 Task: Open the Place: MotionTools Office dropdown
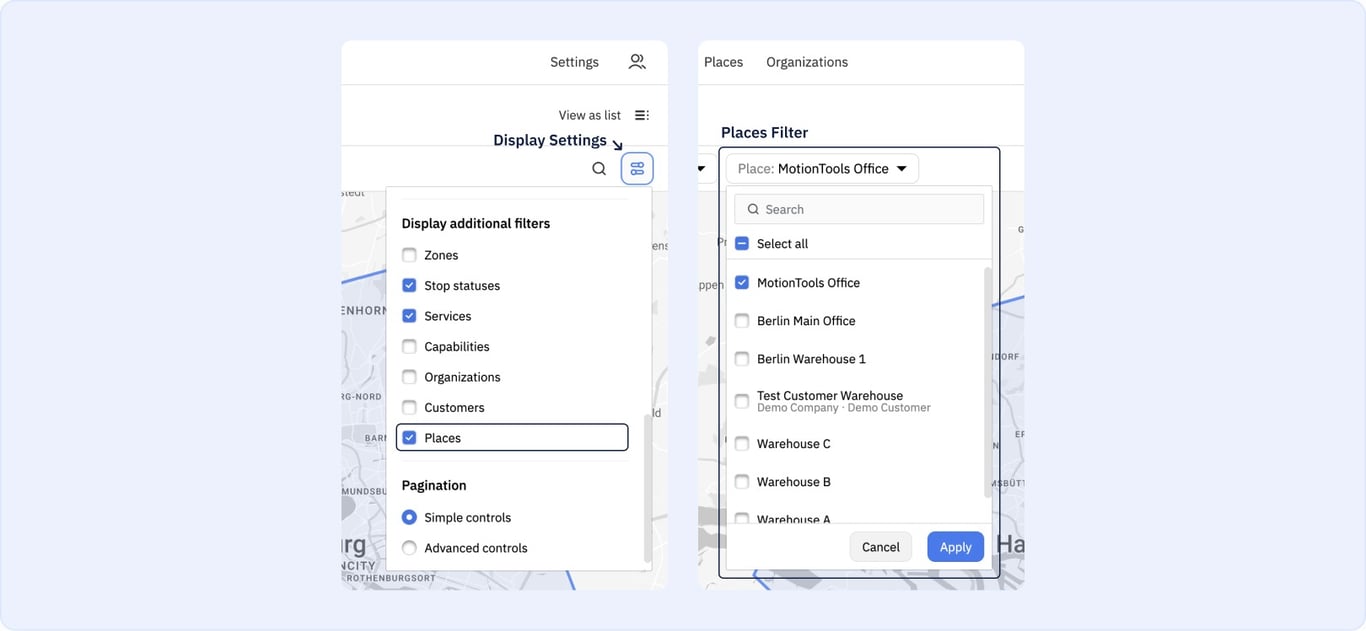click(x=822, y=169)
